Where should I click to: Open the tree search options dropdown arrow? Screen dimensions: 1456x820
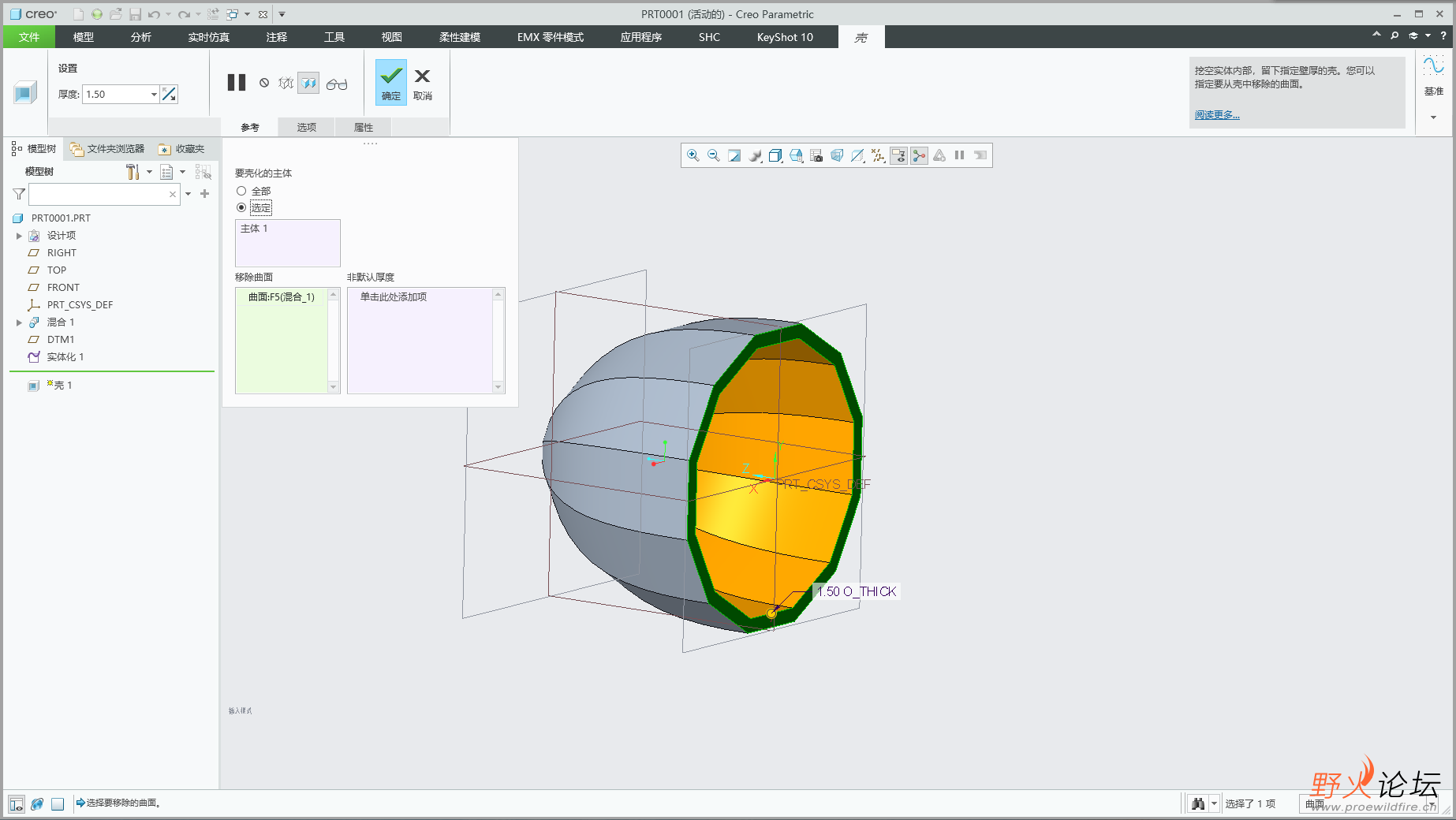[189, 194]
